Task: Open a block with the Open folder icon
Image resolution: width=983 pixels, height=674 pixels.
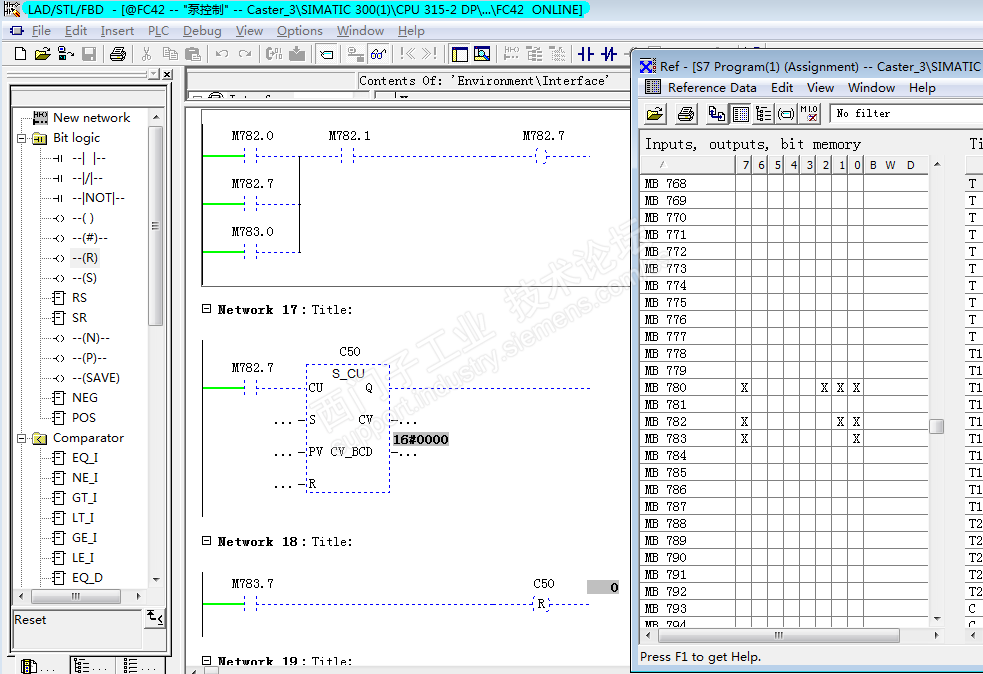Action: pyautogui.click(x=42, y=54)
